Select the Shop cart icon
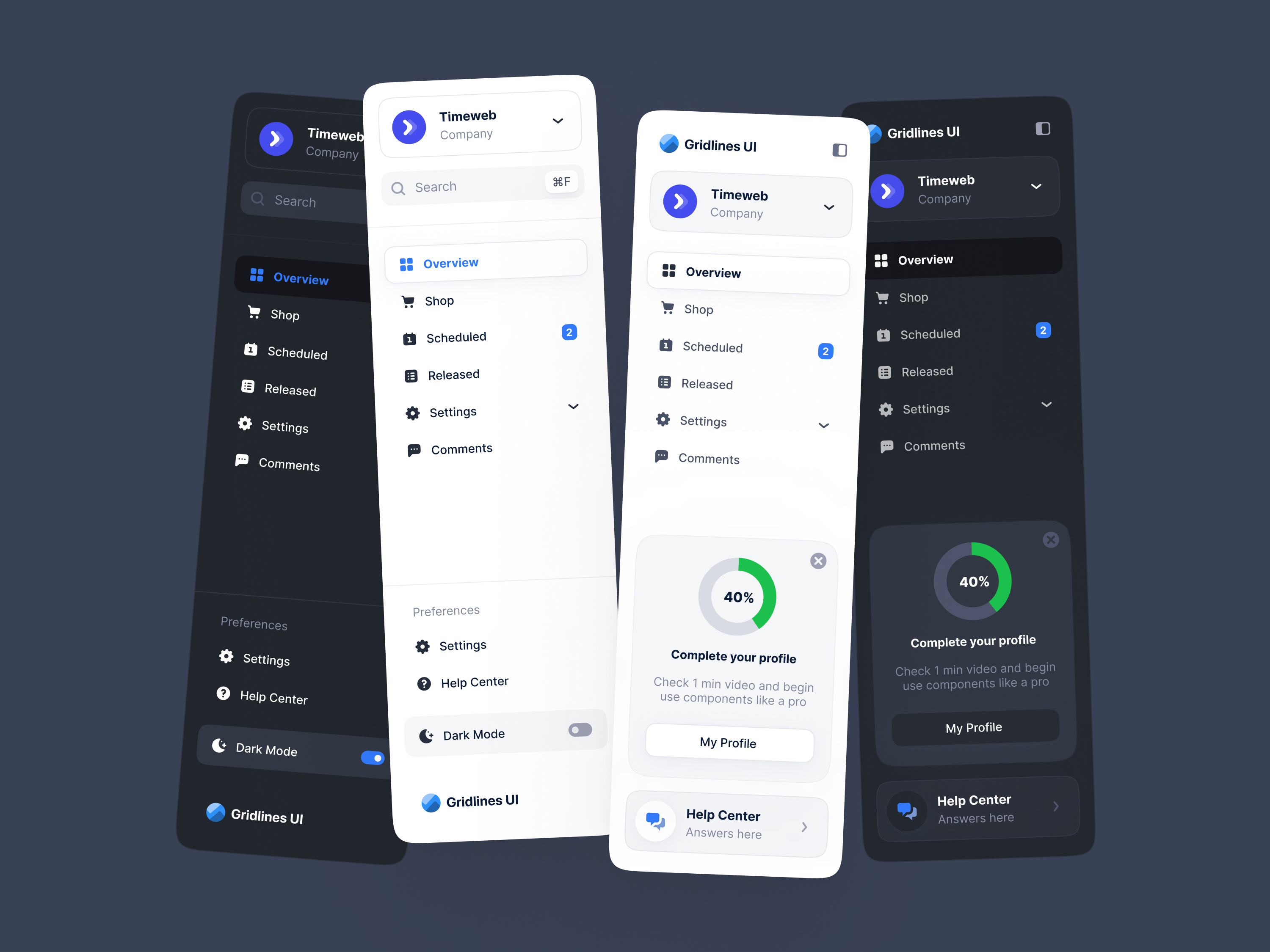The height and width of the screenshot is (952, 1270). [408, 301]
